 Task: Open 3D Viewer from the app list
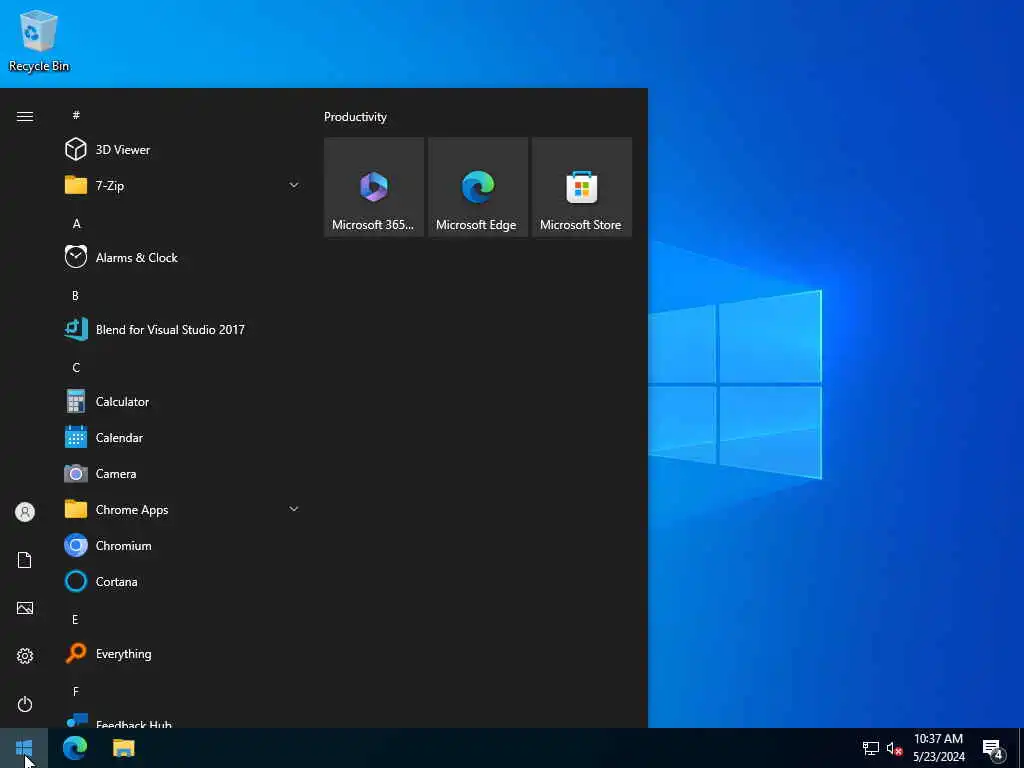(x=183, y=150)
